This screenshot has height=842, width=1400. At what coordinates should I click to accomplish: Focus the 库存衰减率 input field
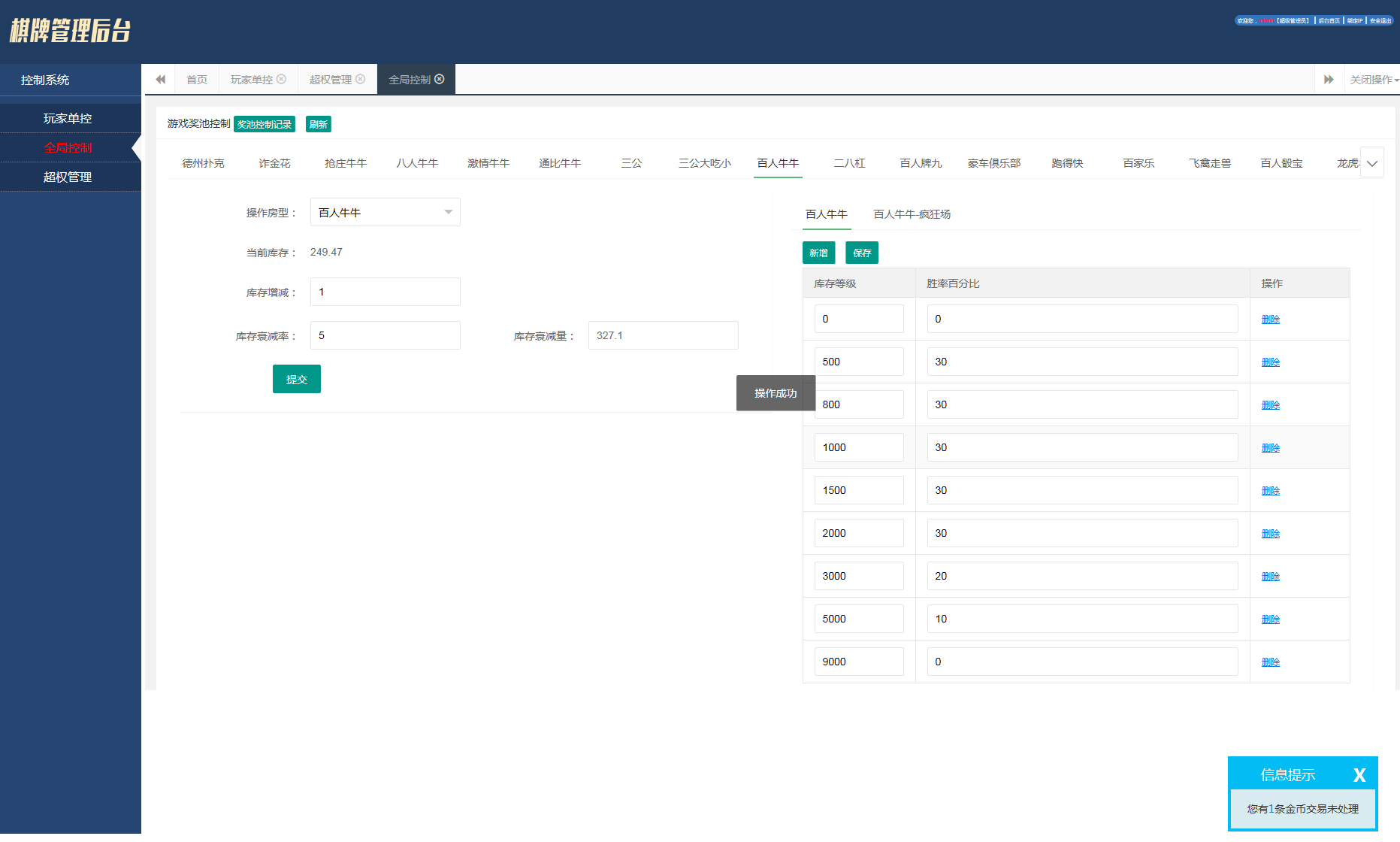pyautogui.click(x=385, y=336)
